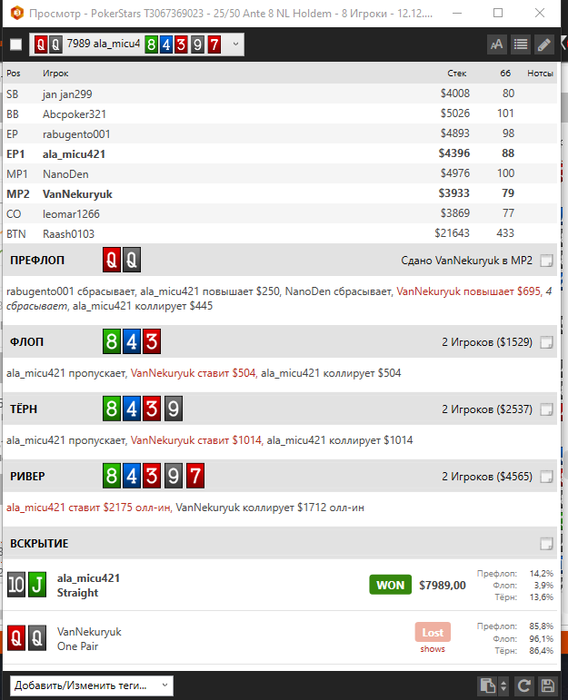Select the leomar1266 player row
568x700 pixels.
point(280,213)
